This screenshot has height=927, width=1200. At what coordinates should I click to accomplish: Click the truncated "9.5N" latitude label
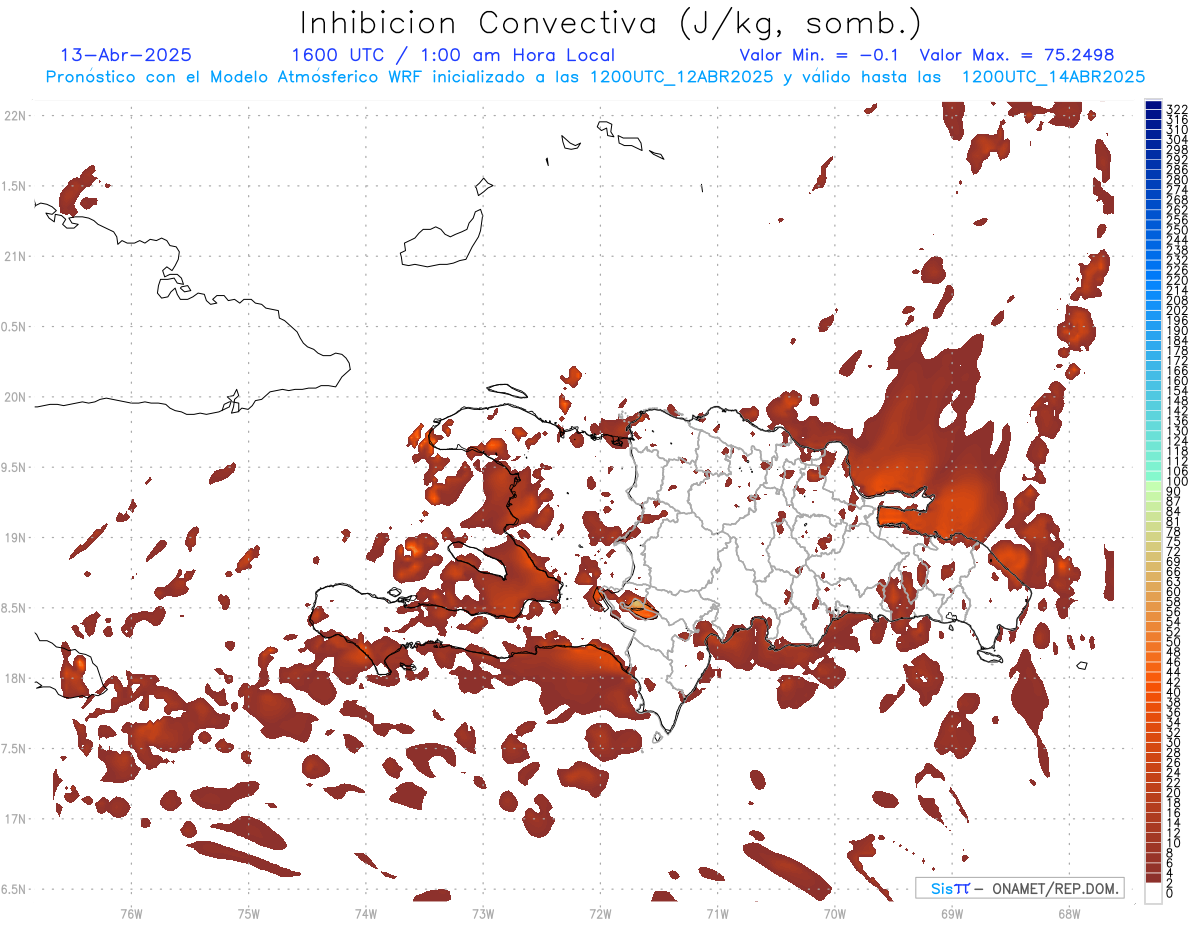click(14, 468)
